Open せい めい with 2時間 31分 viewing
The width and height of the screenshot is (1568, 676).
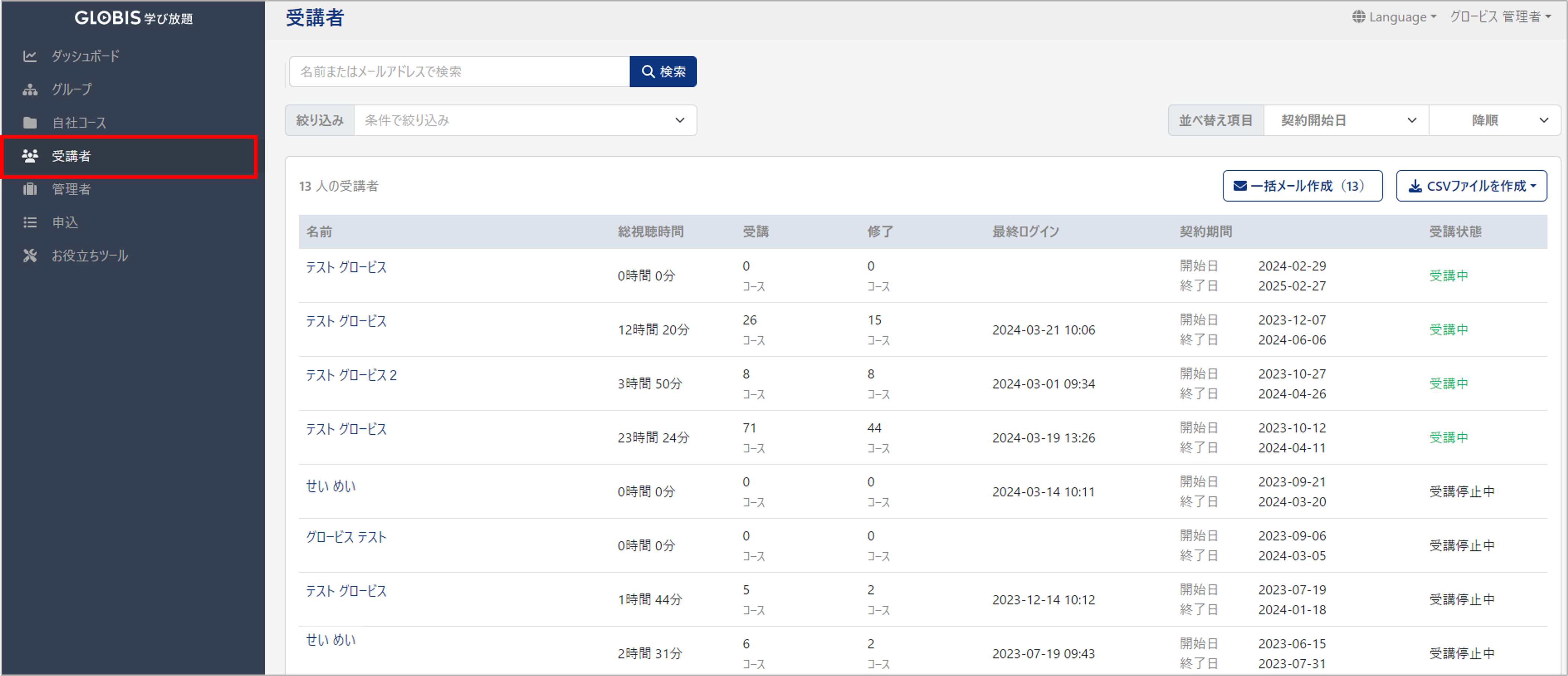click(330, 640)
